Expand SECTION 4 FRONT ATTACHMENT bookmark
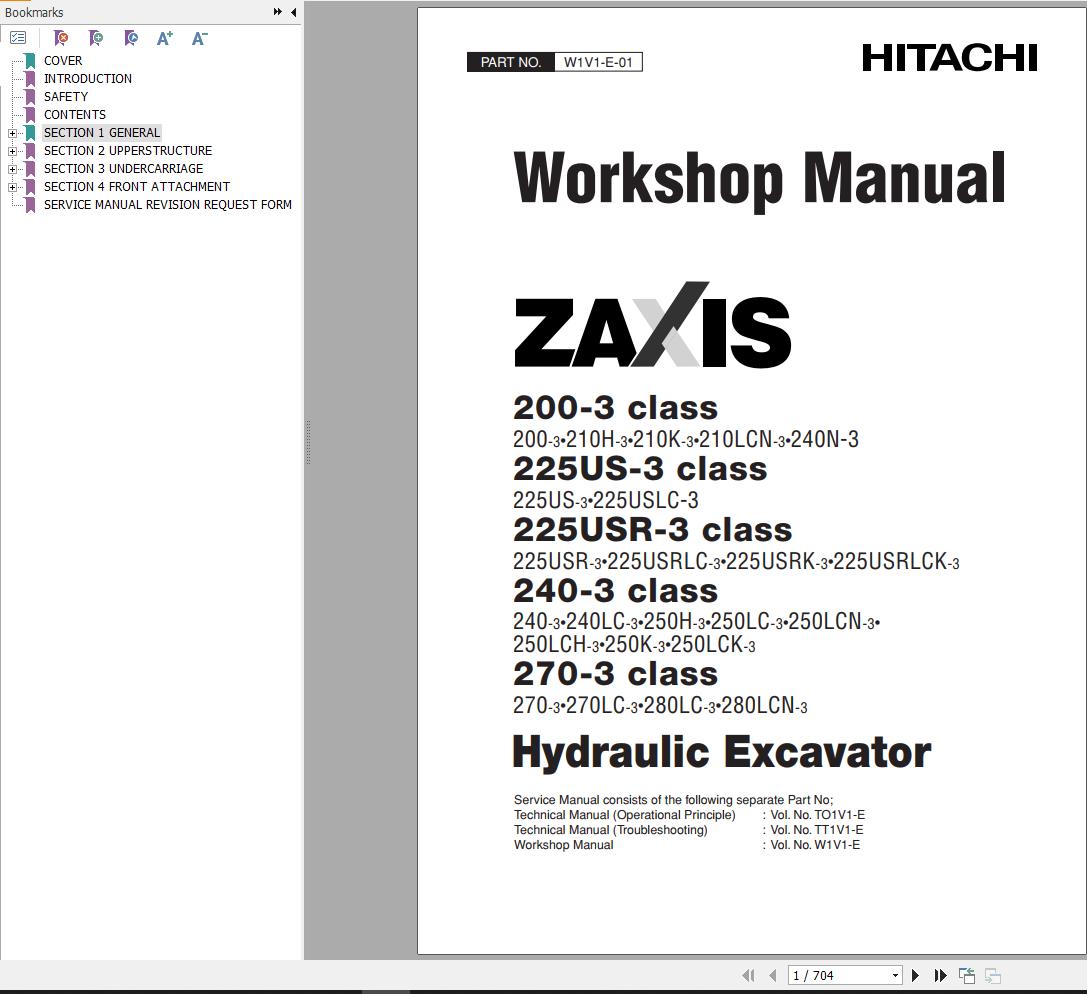Screen dimensions: 1087x994 [12, 187]
